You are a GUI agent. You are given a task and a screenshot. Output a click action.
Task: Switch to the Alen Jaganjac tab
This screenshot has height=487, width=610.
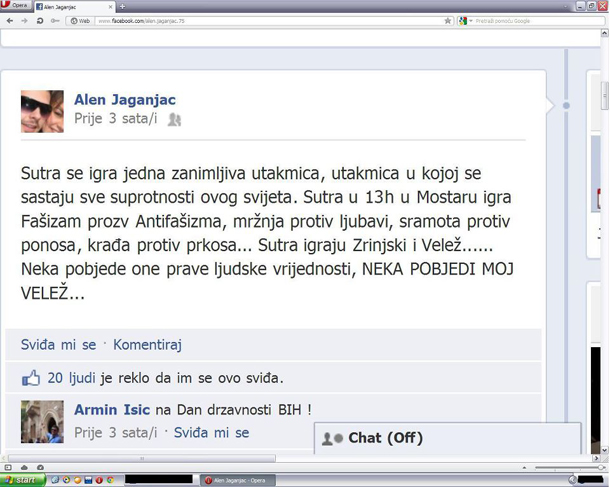click(x=74, y=7)
